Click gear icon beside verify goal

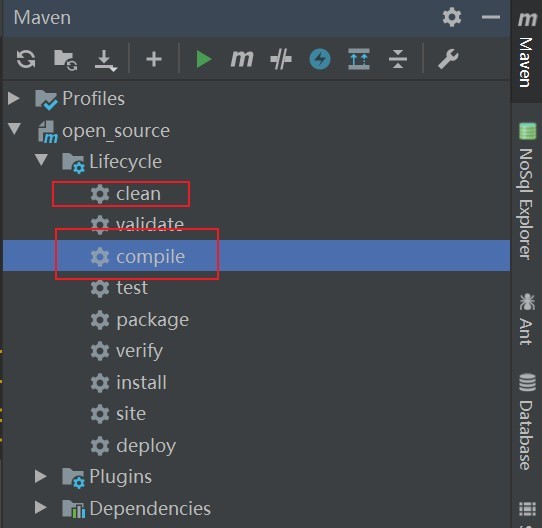click(x=100, y=351)
